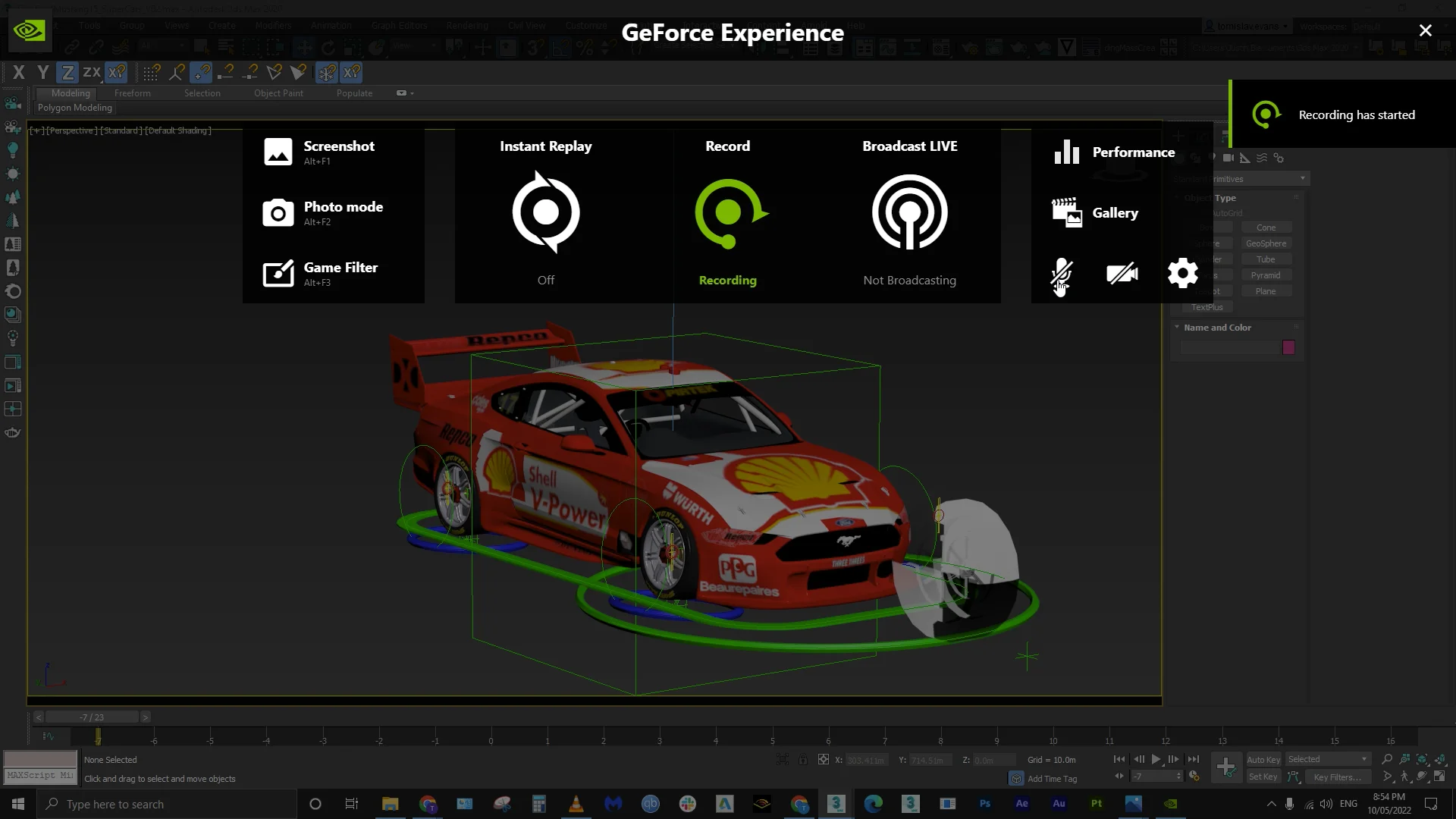Pick the object color swatch

(x=1288, y=347)
